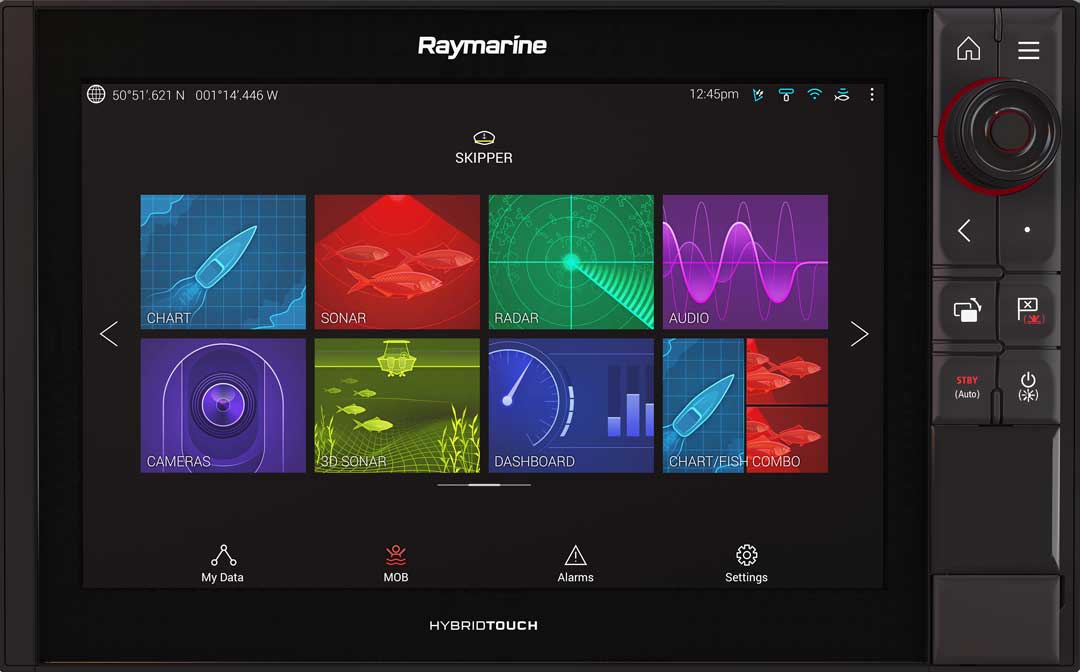The image size is (1080, 672).
Task: Open My Data
Action: (222, 564)
